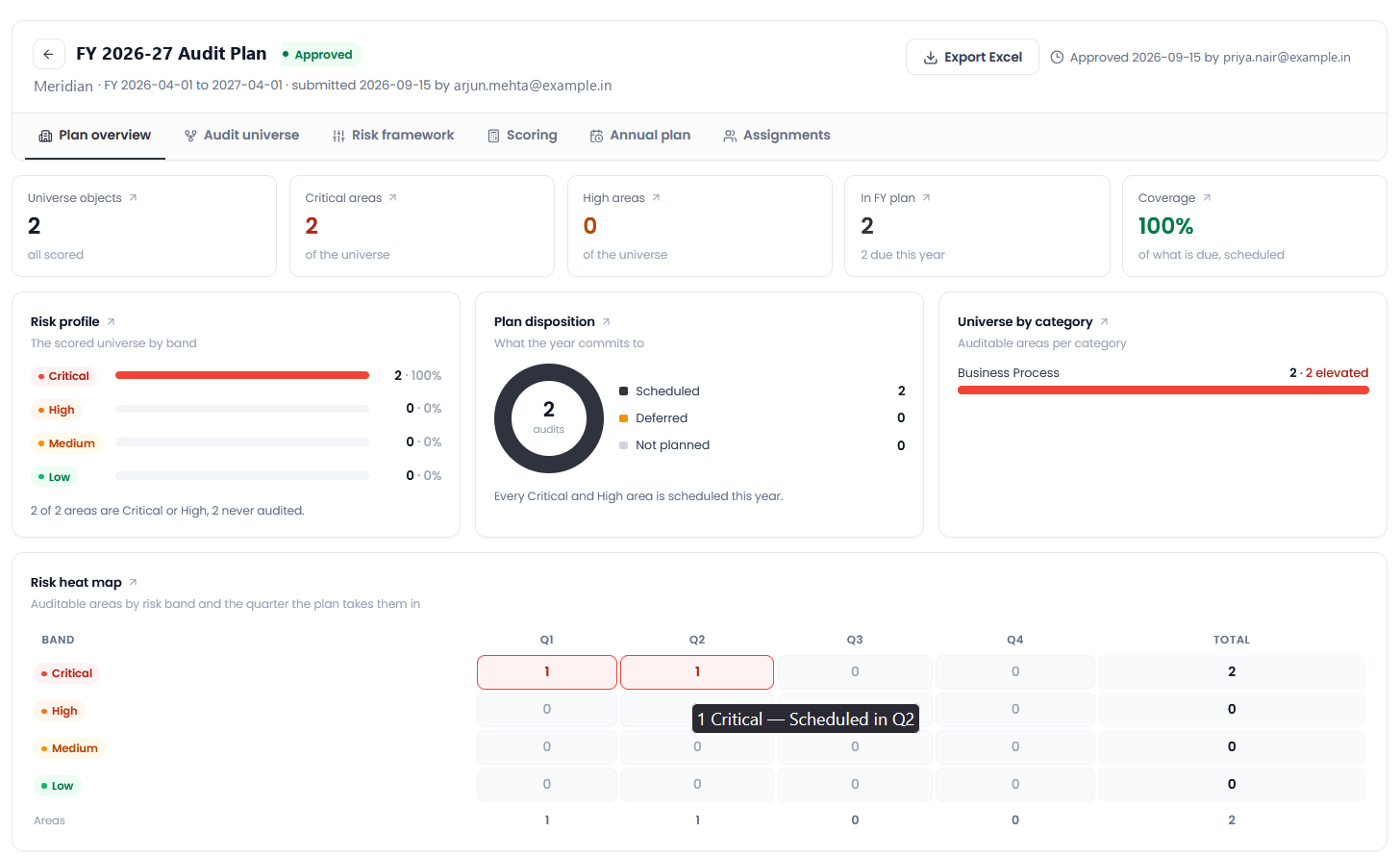Click the Critical Q3 heat map cell
Viewport: 1400px width, 858px height.
pos(855,672)
